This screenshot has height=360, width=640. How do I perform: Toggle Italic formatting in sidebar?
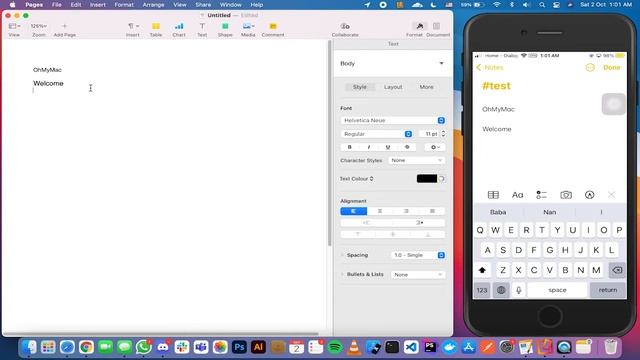[x=369, y=147]
